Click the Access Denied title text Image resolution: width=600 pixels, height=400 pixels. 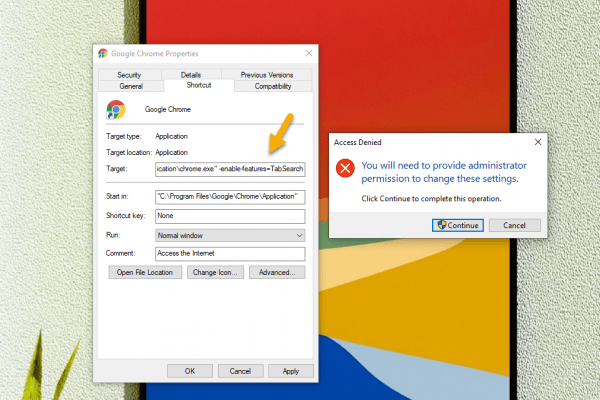[357, 142]
